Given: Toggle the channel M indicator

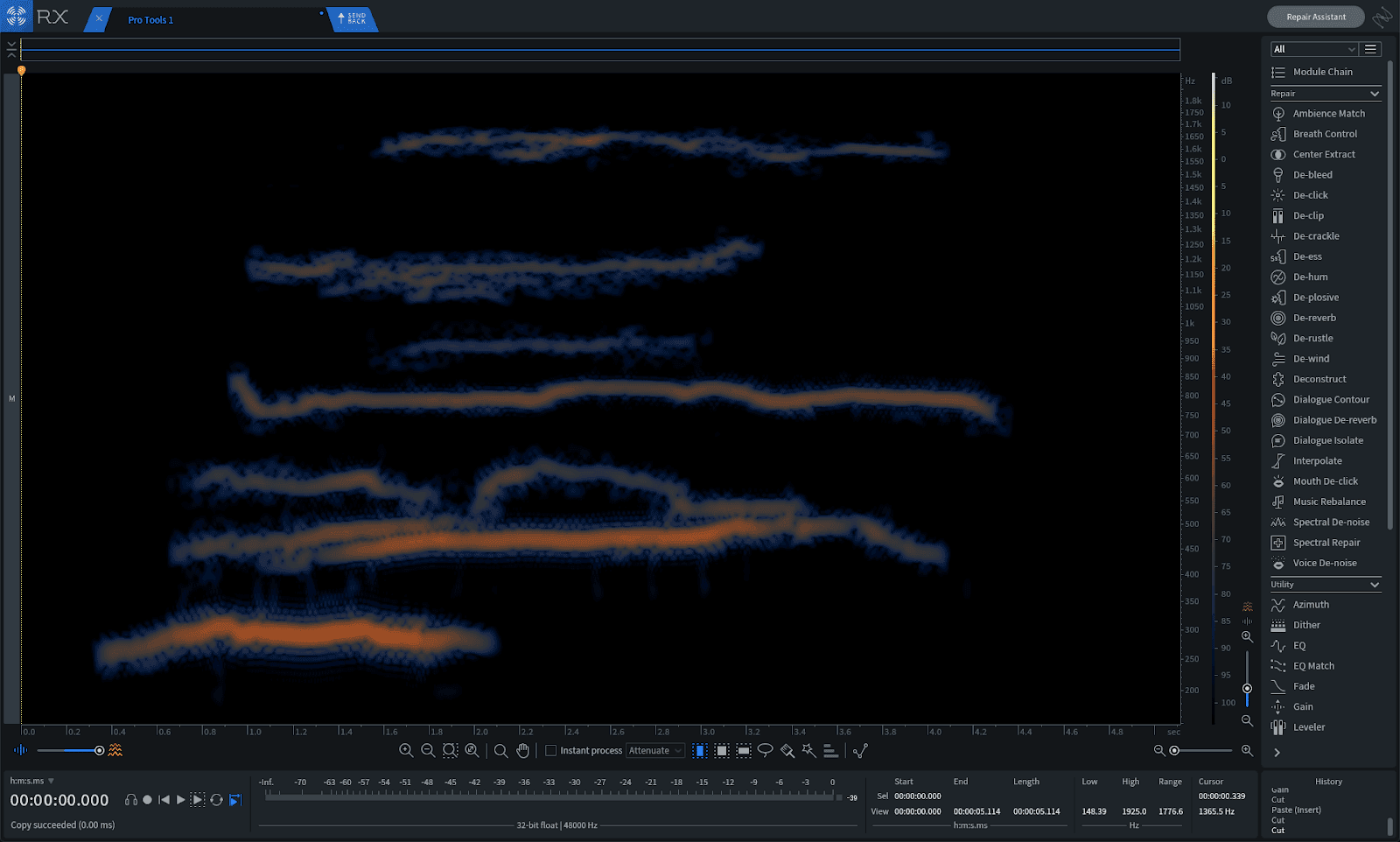Looking at the screenshot, I should (x=12, y=399).
